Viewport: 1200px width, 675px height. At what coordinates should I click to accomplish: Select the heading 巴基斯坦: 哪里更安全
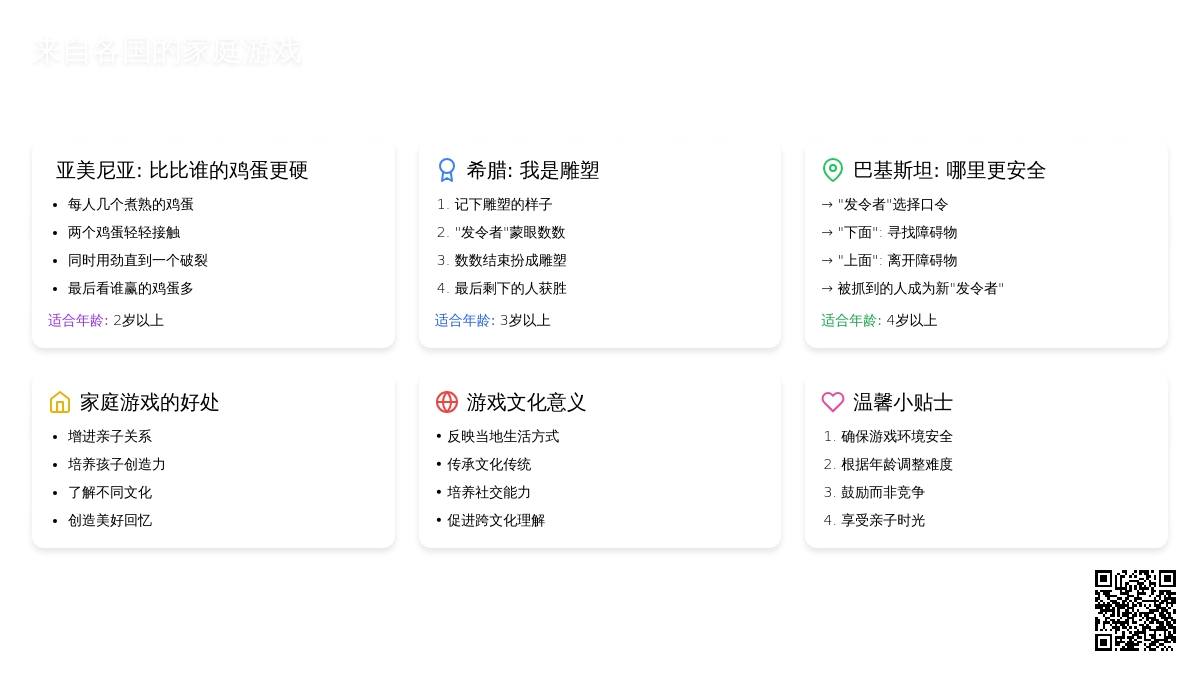tap(949, 170)
